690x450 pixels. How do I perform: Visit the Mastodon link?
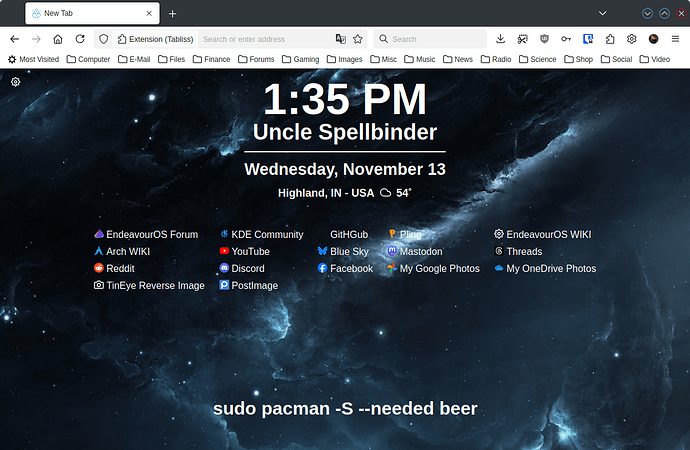pos(415,252)
